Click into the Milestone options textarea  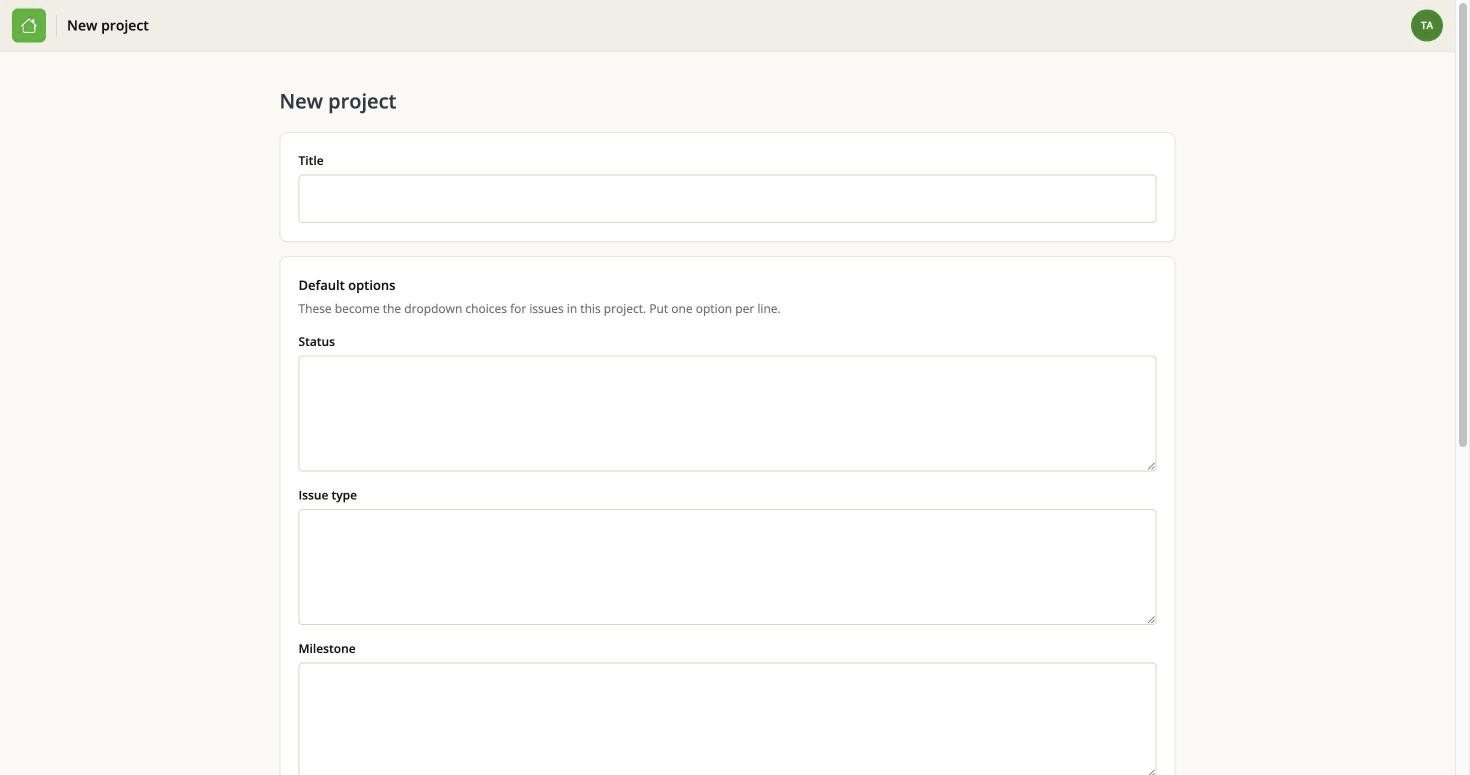[727, 719]
